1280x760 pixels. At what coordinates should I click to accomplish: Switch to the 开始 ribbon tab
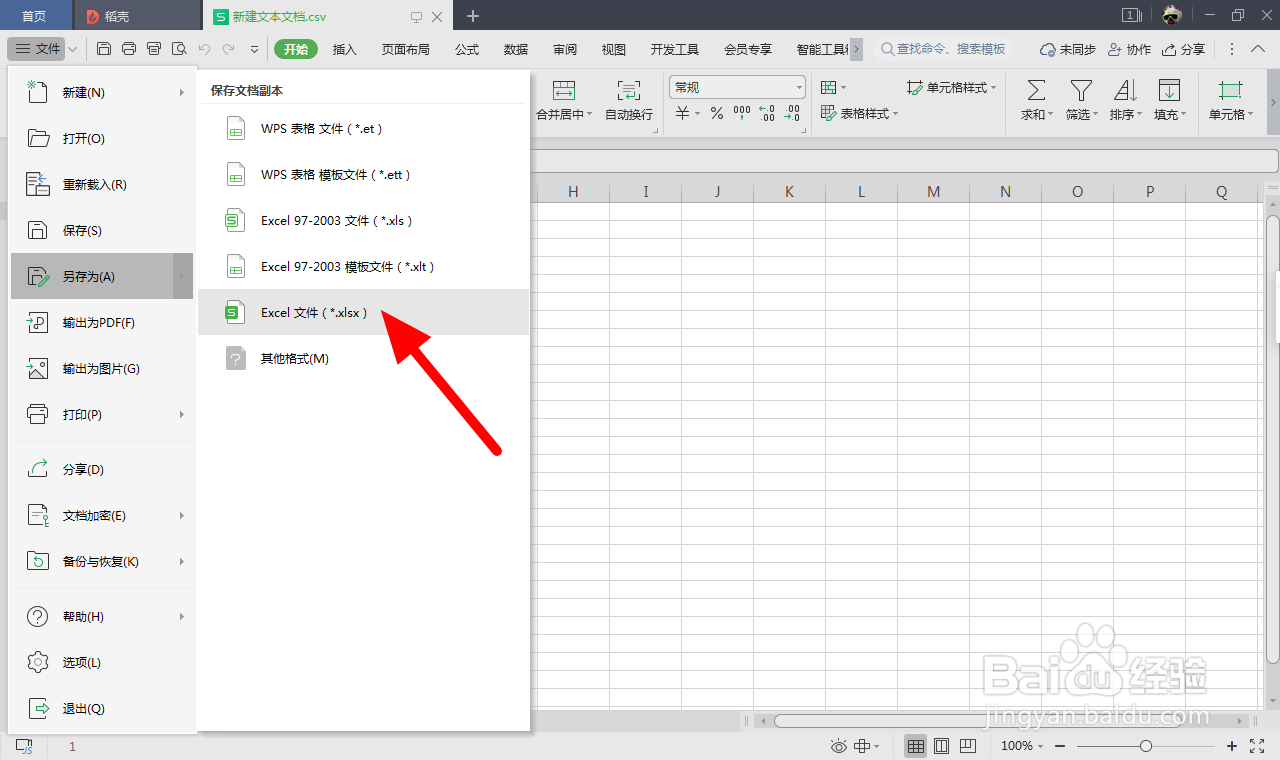pyautogui.click(x=296, y=49)
